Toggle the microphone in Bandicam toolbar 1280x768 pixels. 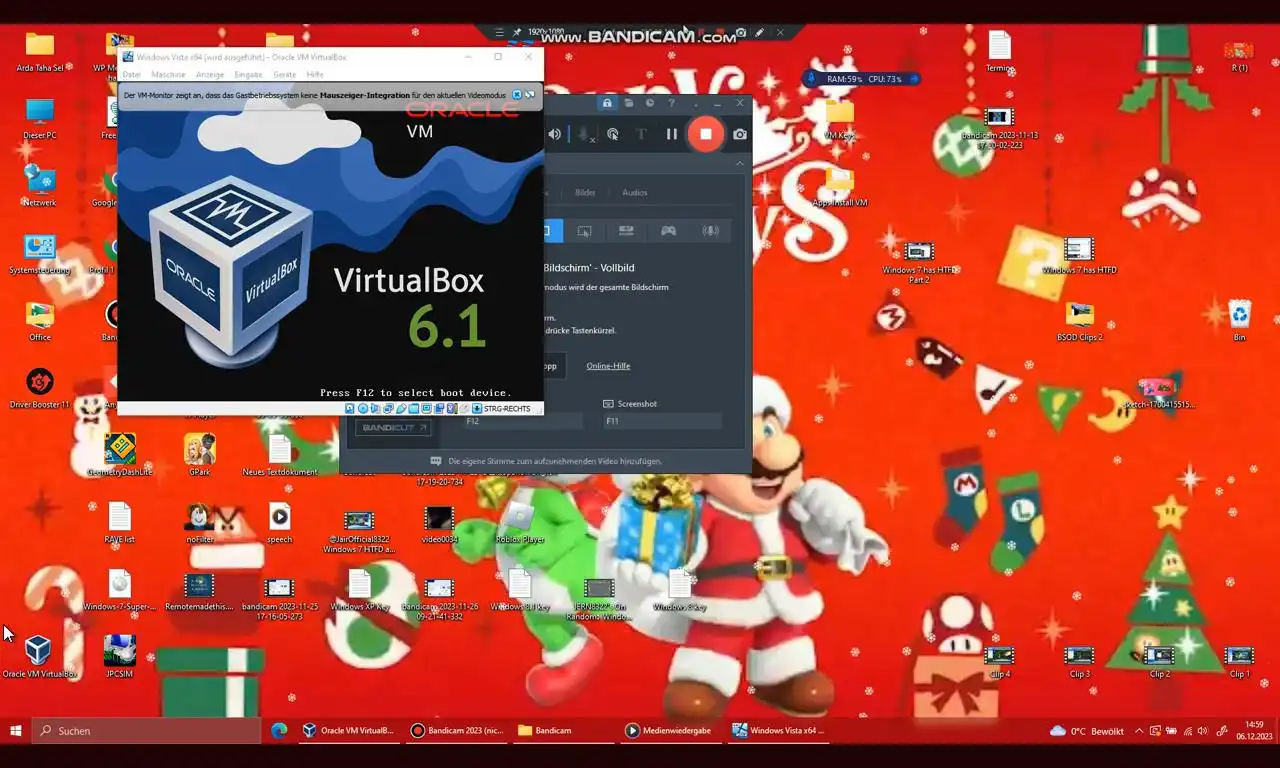tap(584, 134)
